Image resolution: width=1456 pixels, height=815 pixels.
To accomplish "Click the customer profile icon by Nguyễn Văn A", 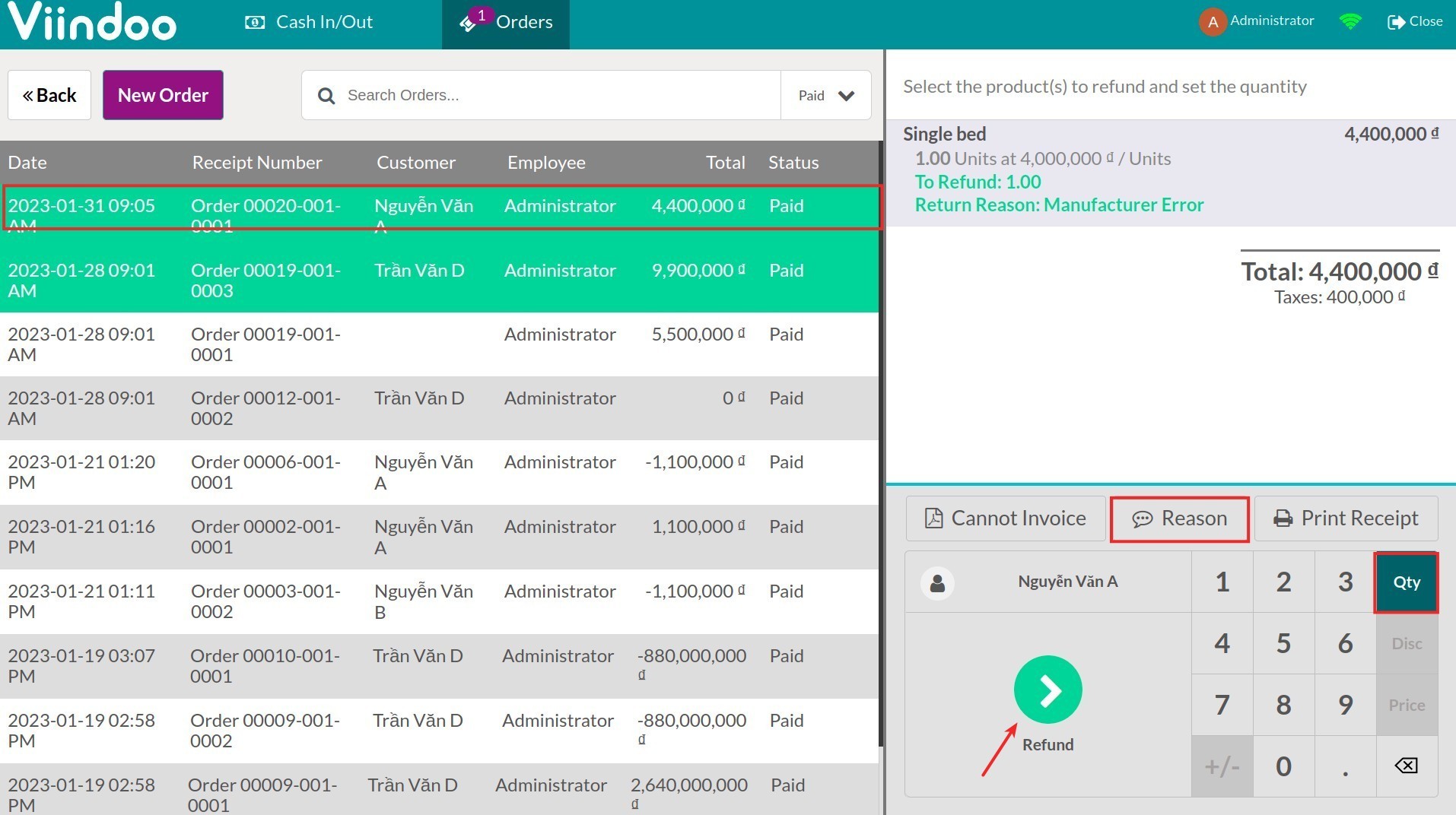I will pyautogui.click(x=937, y=582).
